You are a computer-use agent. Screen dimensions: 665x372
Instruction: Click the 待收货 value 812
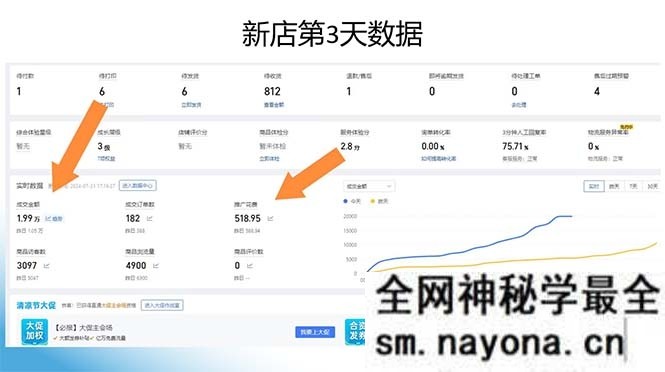point(272,91)
